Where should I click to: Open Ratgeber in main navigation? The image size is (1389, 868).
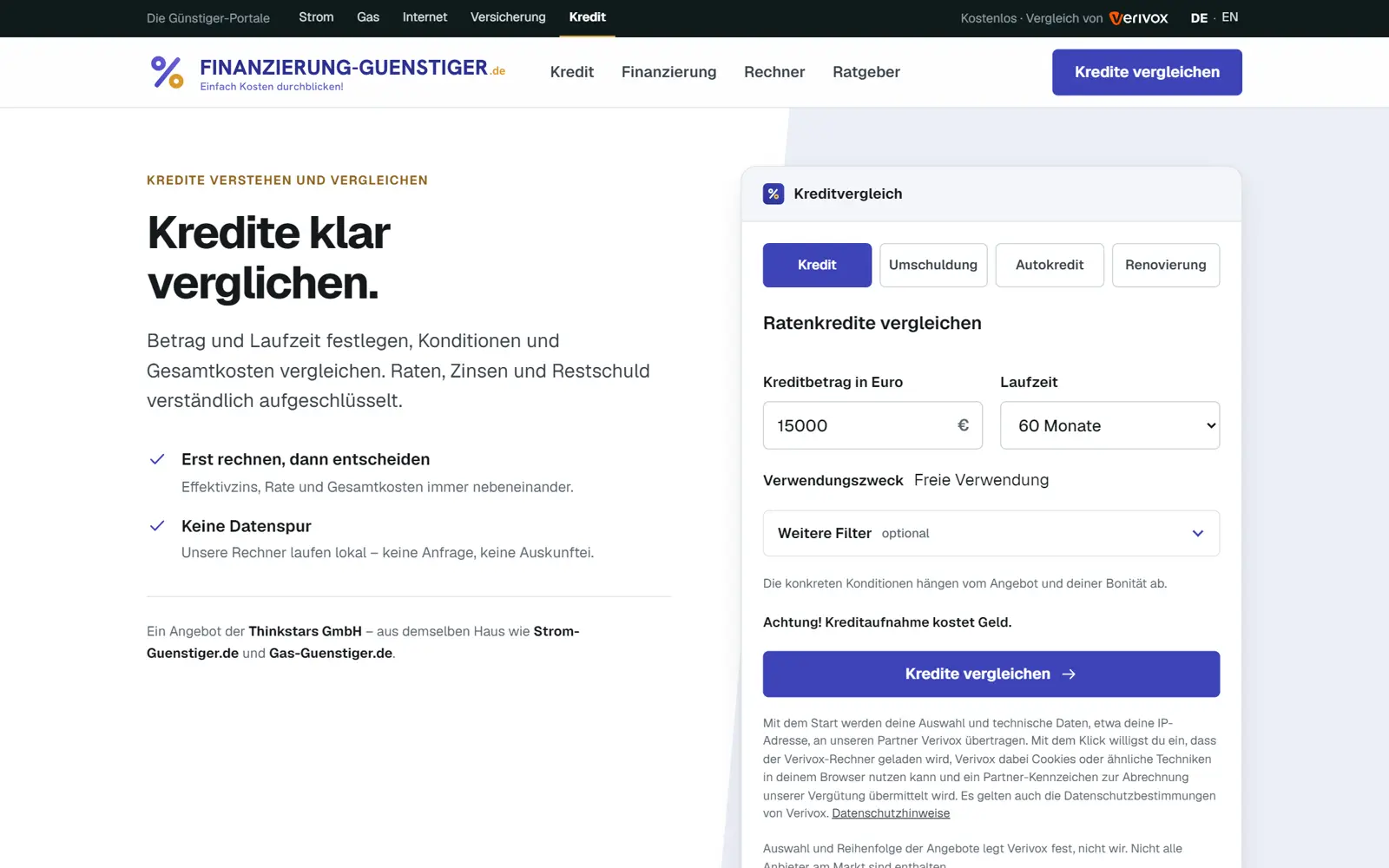[866, 72]
